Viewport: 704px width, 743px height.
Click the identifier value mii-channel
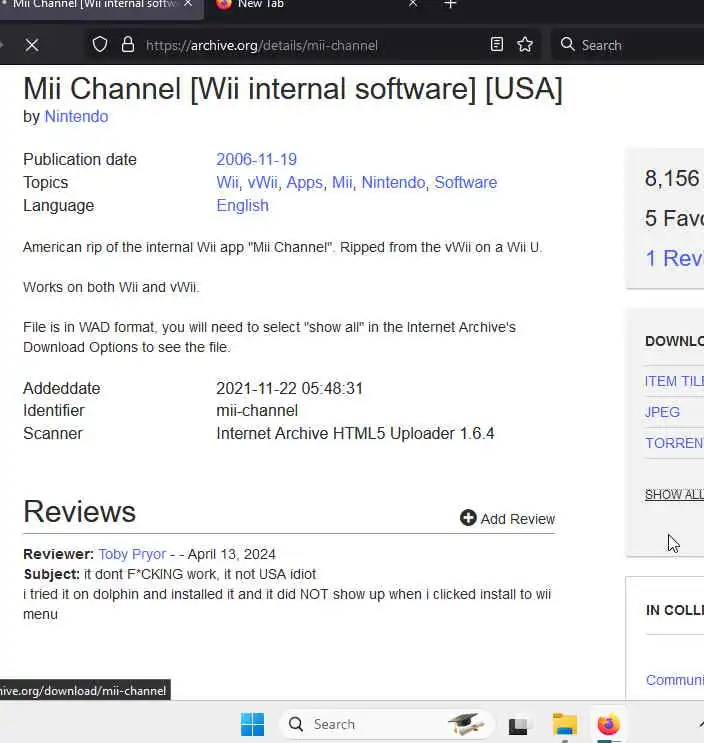257,411
